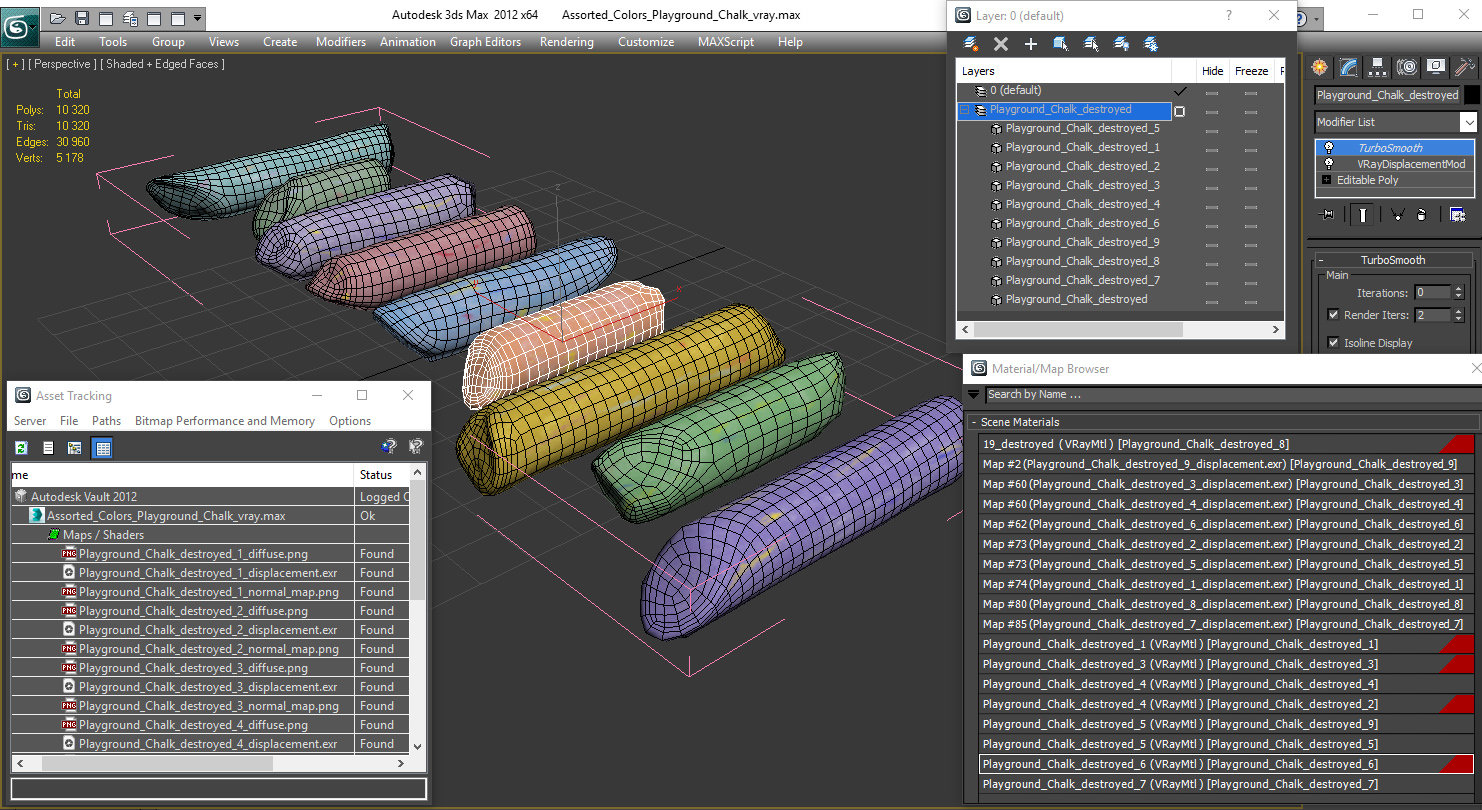Open Bitmap Performance and Memory menu
1482x810 pixels.
225,421
